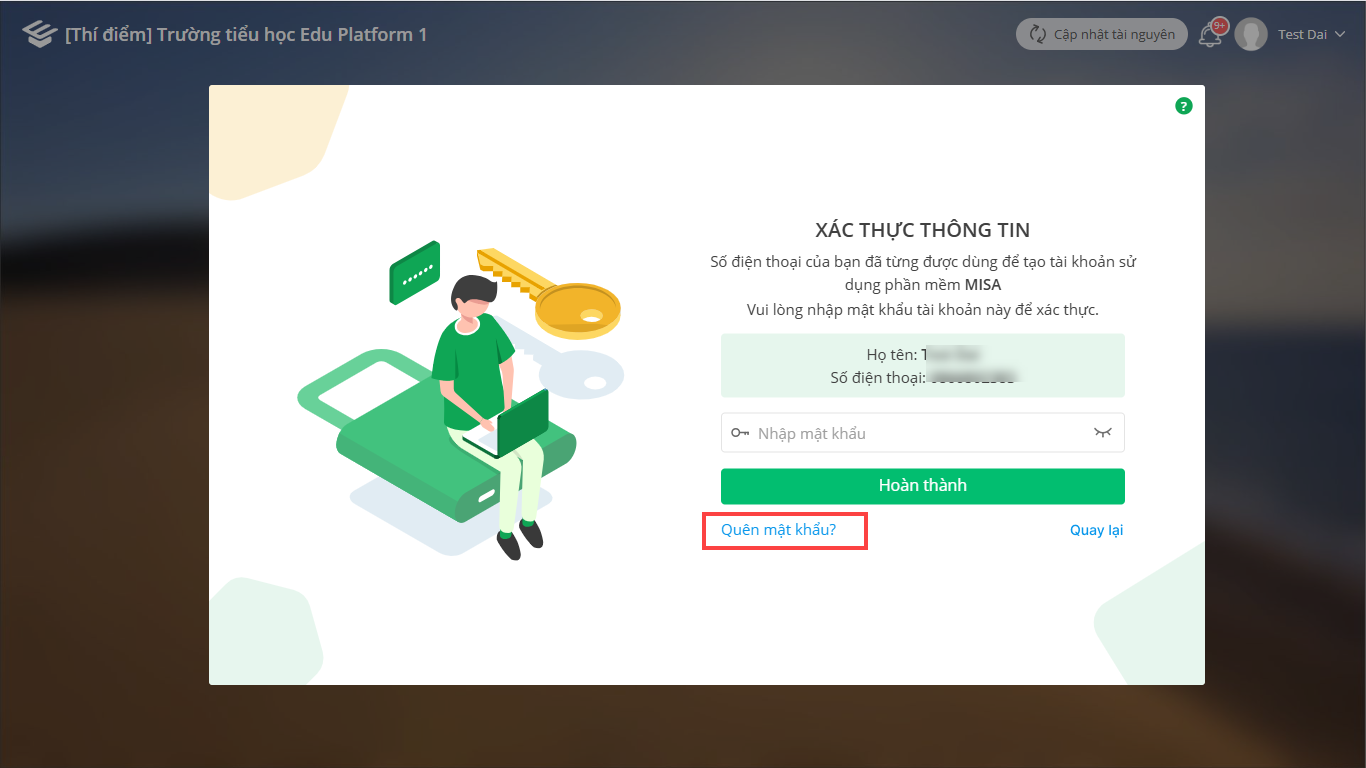Screen dimensions: 1366x768
Task: Expand the Test Dai account dropdown arrow
Action: click(x=1339, y=34)
